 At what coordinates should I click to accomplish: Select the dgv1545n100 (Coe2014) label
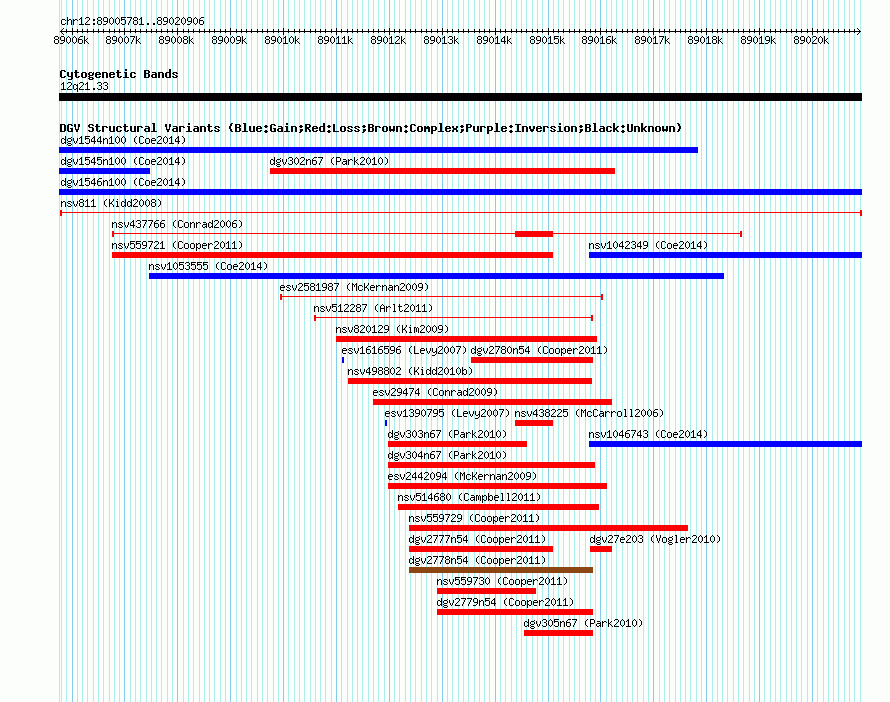[x=123, y=161]
